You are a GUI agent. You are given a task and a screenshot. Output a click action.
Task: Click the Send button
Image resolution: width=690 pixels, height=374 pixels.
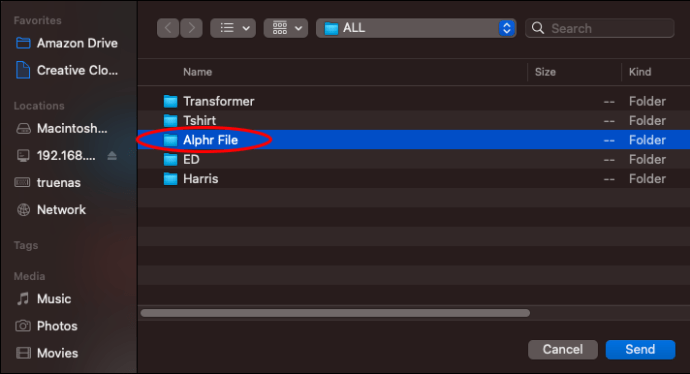click(640, 349)
